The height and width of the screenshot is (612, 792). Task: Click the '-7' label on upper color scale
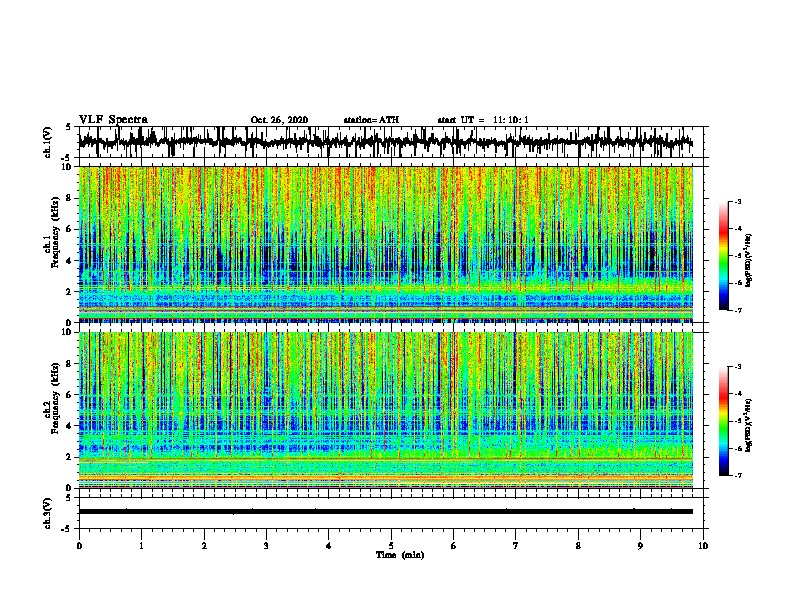coord(738,310)
